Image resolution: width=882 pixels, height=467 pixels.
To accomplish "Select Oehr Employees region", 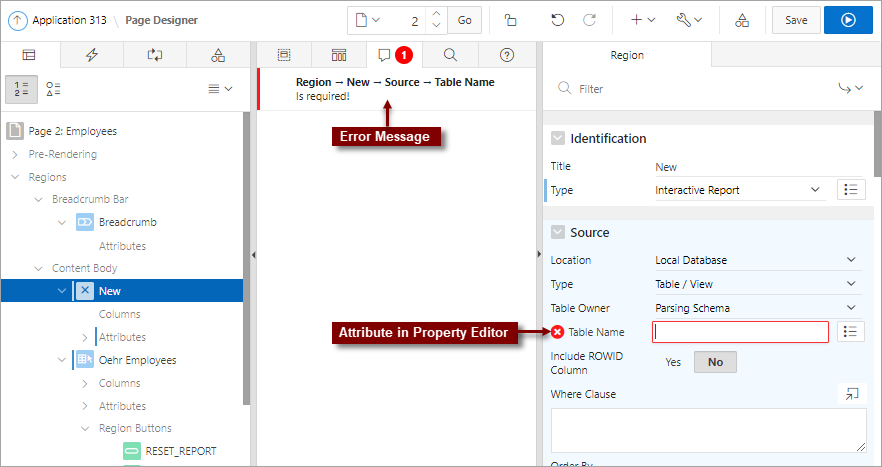I will pyautogui.click(x=137, y=360).
